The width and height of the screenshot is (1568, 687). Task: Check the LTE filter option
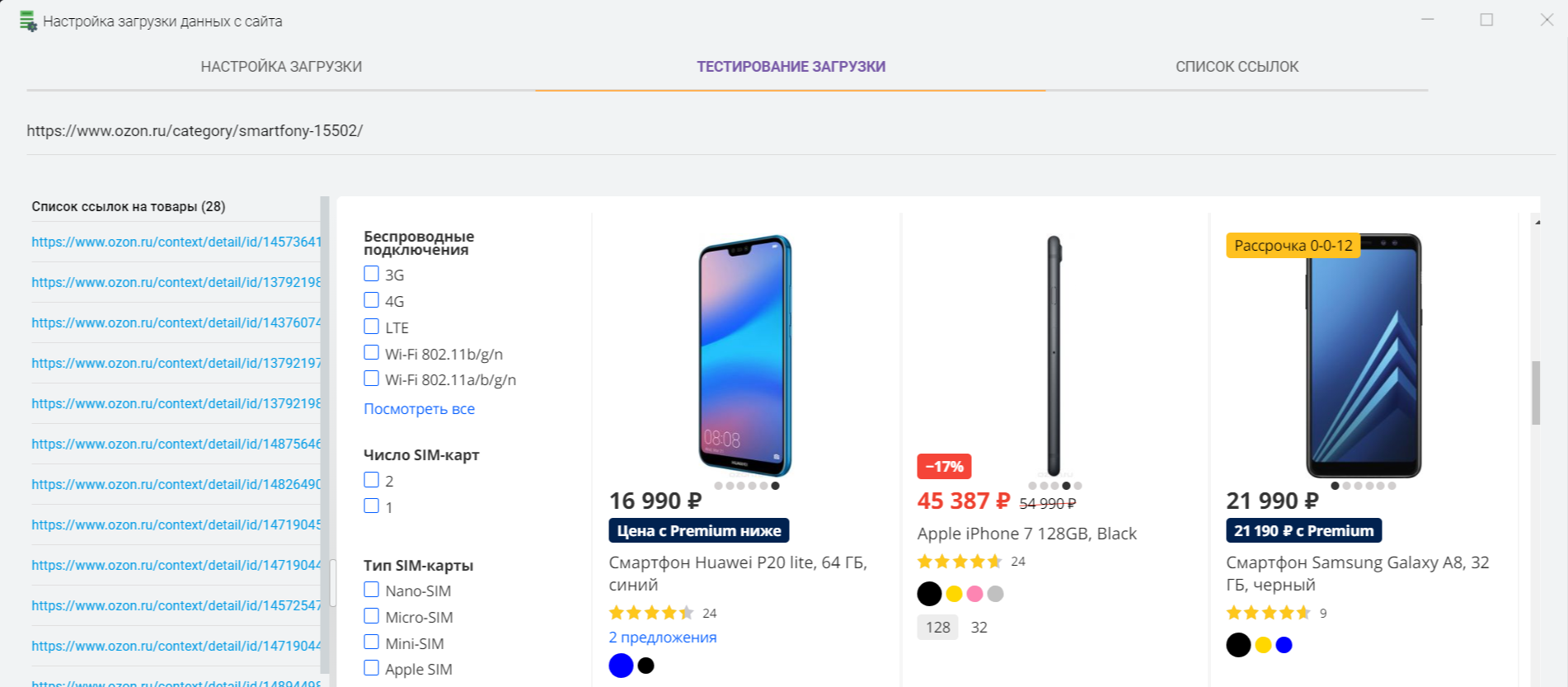coord(372,327)
